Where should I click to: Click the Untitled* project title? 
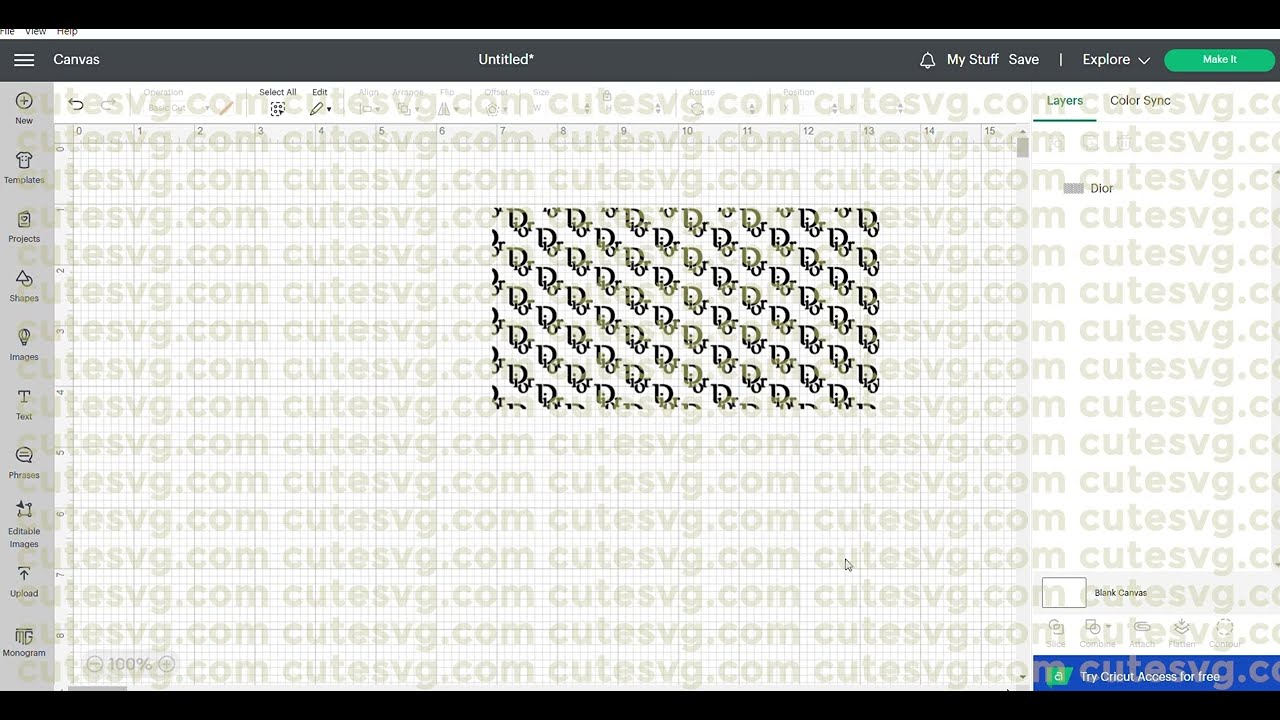[x=506, y=60]
